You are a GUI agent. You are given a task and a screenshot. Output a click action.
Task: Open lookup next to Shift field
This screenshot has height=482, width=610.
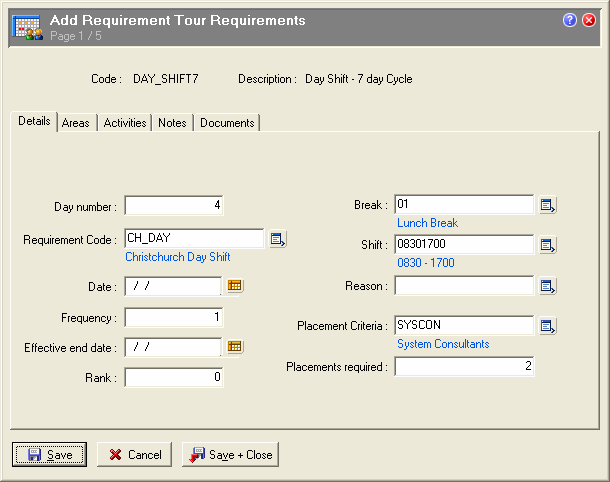[547, 245]
